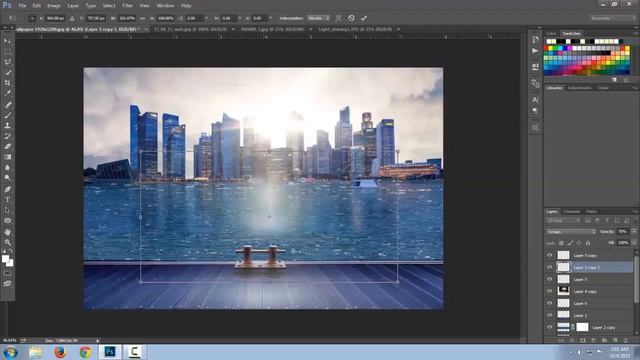The height and width of the screenshot is (360, 640).
Task: Switch to the Adjustments tab
Action: click(579, 88)
